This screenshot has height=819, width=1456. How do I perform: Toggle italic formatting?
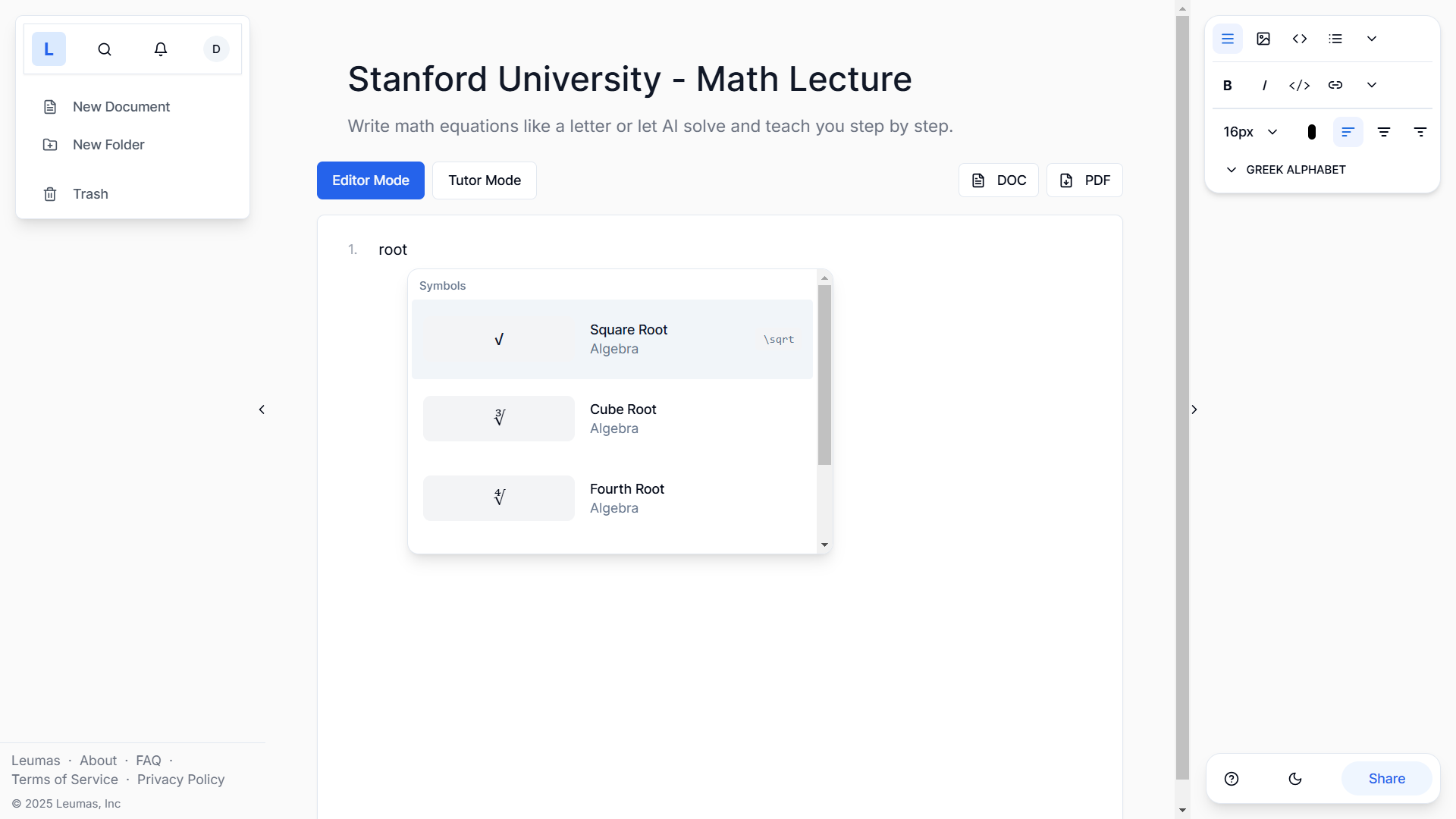coord(1263,86)
